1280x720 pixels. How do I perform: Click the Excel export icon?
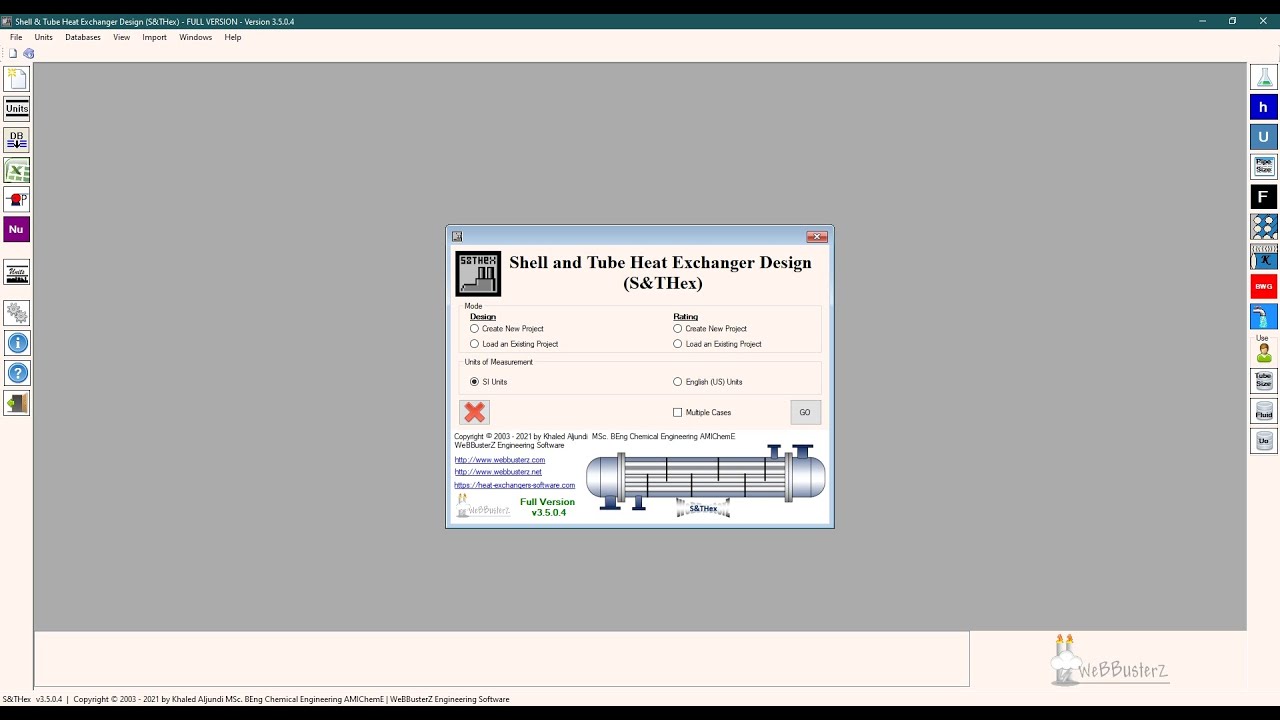pos(17,170)
